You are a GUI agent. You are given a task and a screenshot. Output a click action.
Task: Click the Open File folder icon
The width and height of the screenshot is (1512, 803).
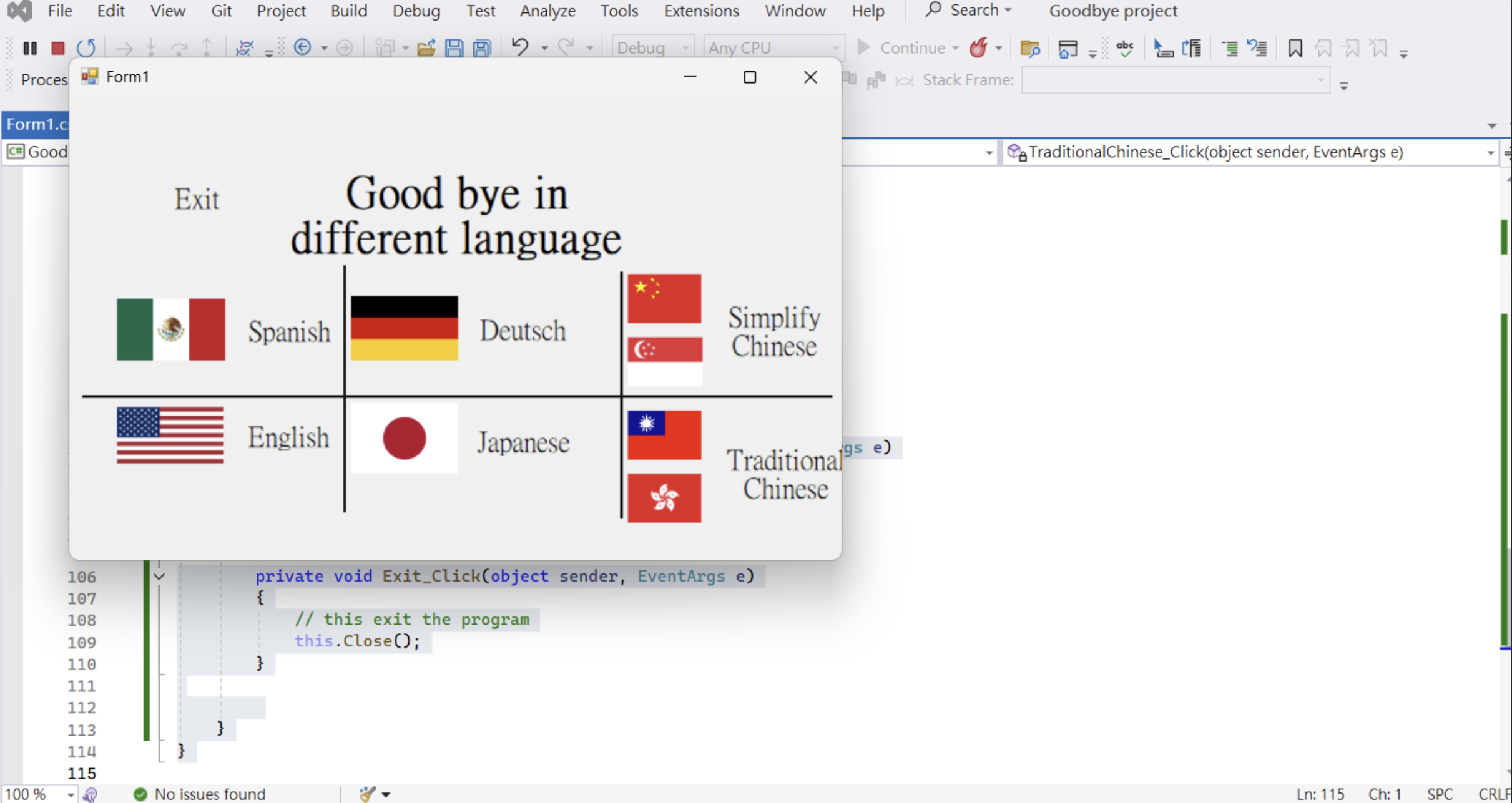(x=426, y=48)
